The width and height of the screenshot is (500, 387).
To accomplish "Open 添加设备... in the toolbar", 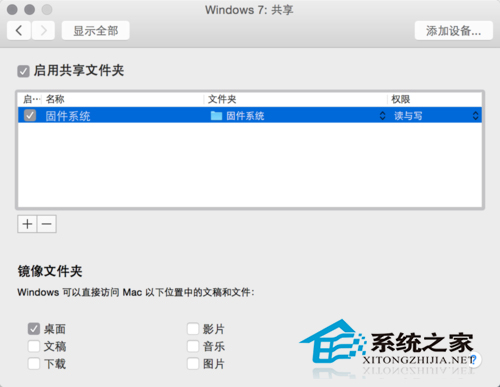I will click(454, 31).
